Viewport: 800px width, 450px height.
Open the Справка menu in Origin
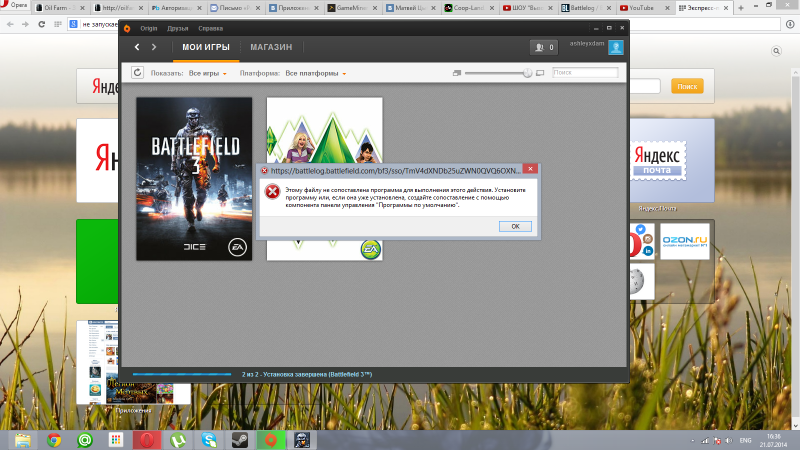point(210,29)
